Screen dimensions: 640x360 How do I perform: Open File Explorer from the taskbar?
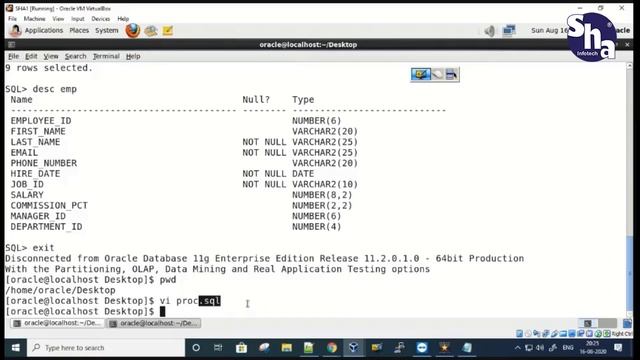(x=287, y=348)
